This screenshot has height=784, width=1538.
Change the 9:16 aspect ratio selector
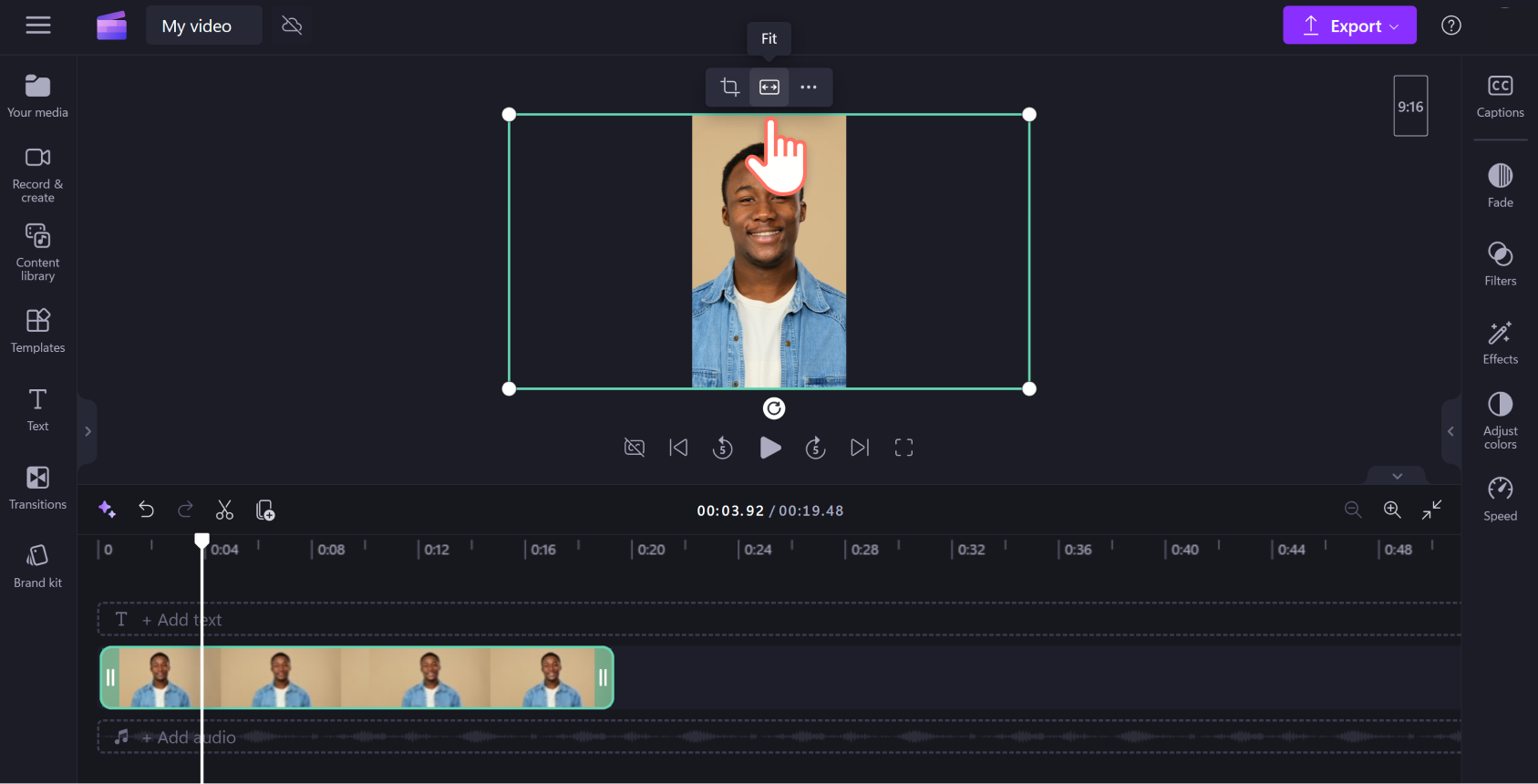(1410, 106)
